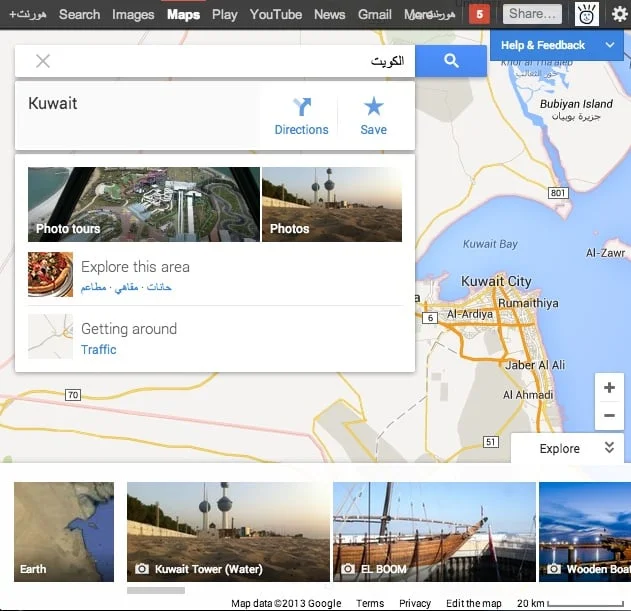The height and width of the screenshot is (611, 631).
Task: Open the EL BOOM photo
Action: (434, 532)
